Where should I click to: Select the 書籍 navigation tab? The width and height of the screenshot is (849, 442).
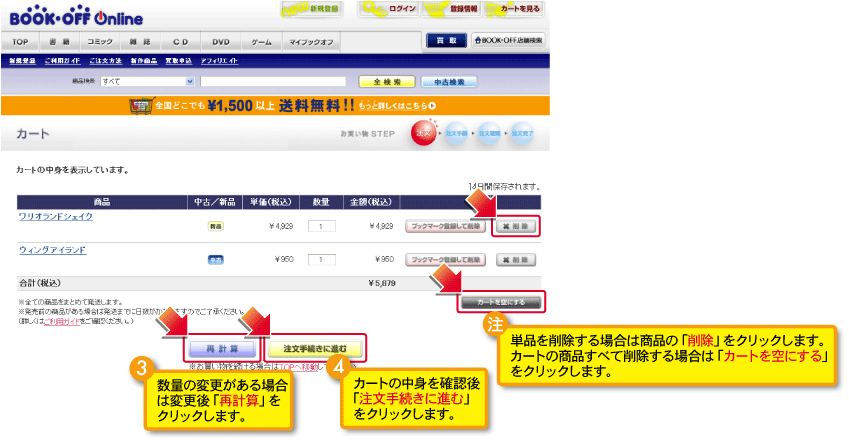tap(60, 42)
